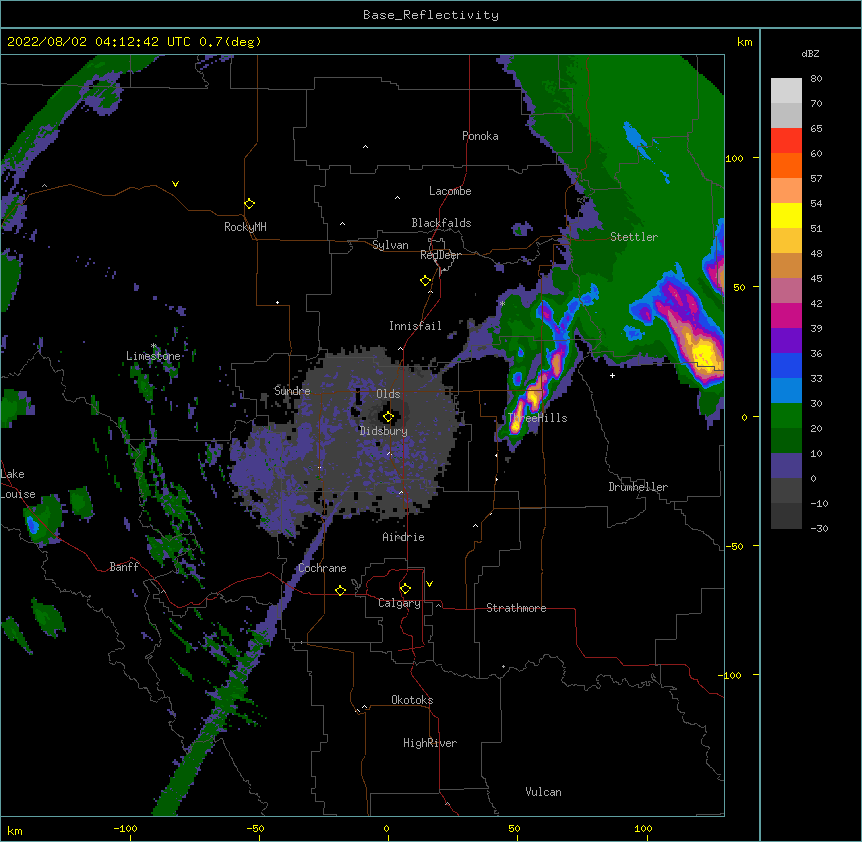862x842 pixels.
Task: Click the dBZ legend heading
Action: click(810, 54)
